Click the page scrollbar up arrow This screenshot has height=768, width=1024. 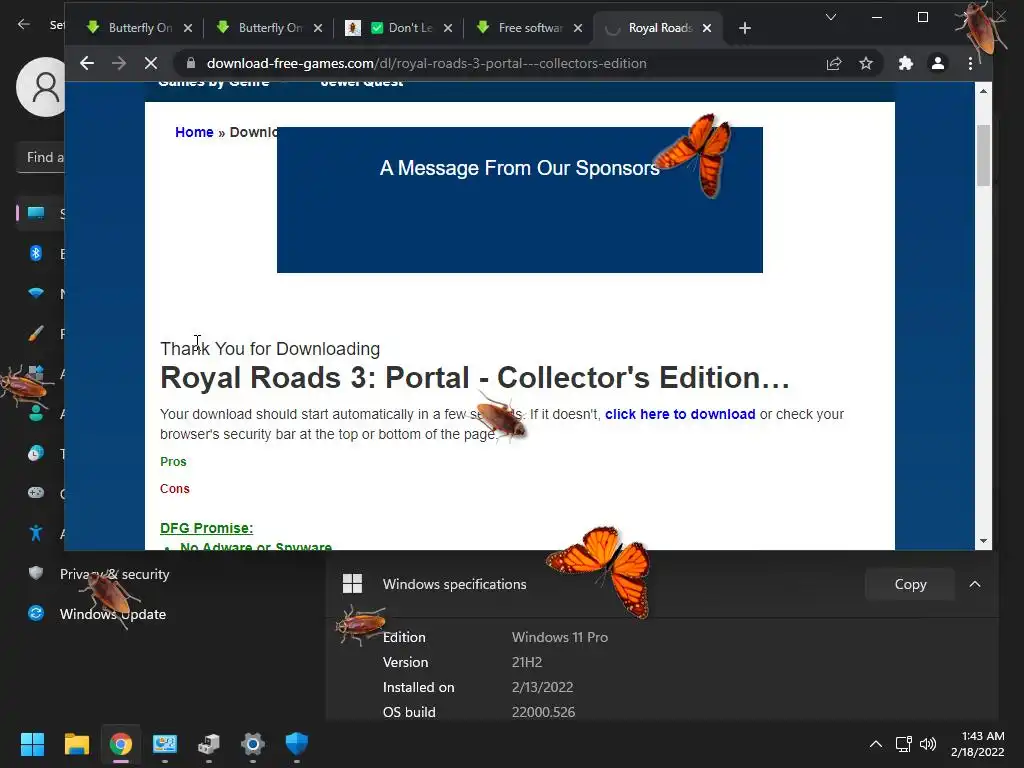pyautogui.click(x=984, y=91)
